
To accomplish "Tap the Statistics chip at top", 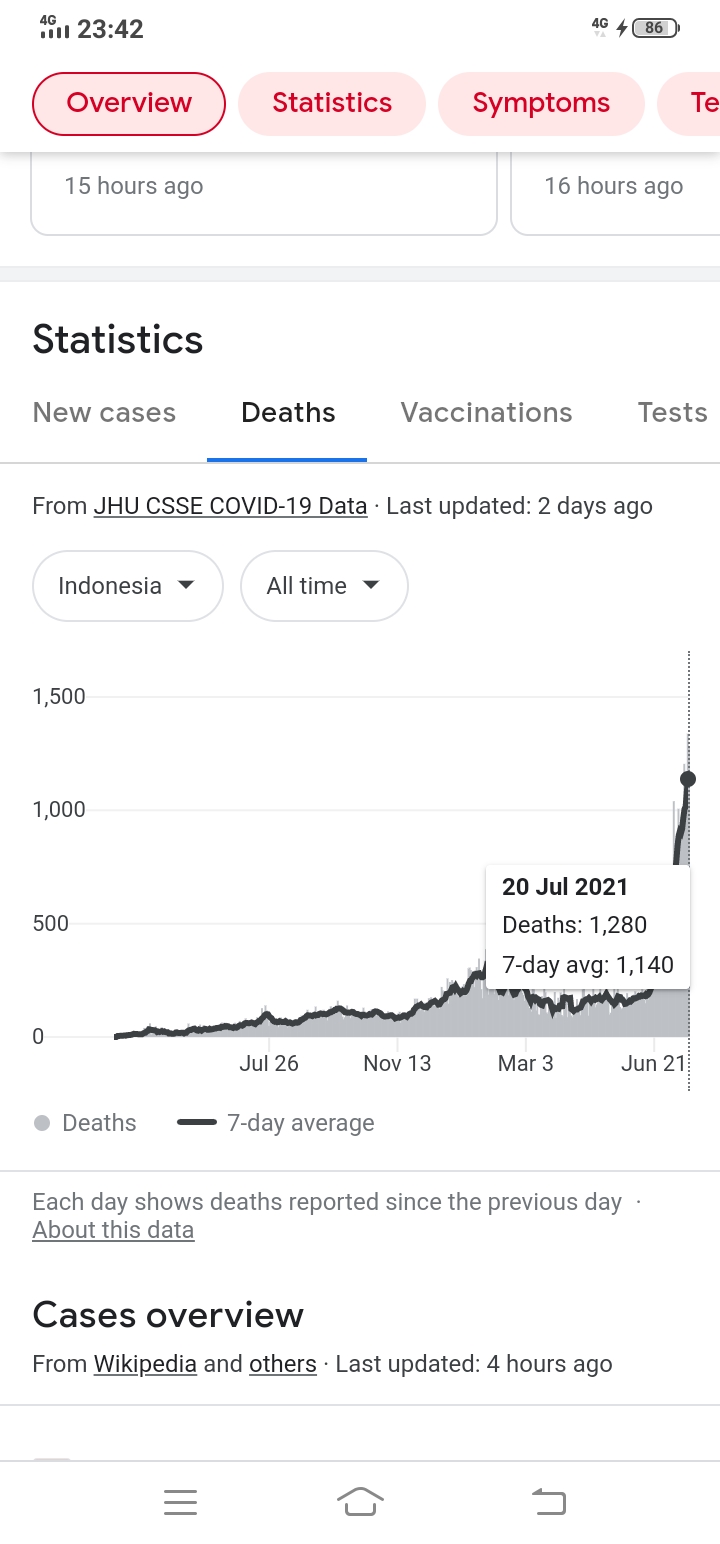I will pos(332,103).
